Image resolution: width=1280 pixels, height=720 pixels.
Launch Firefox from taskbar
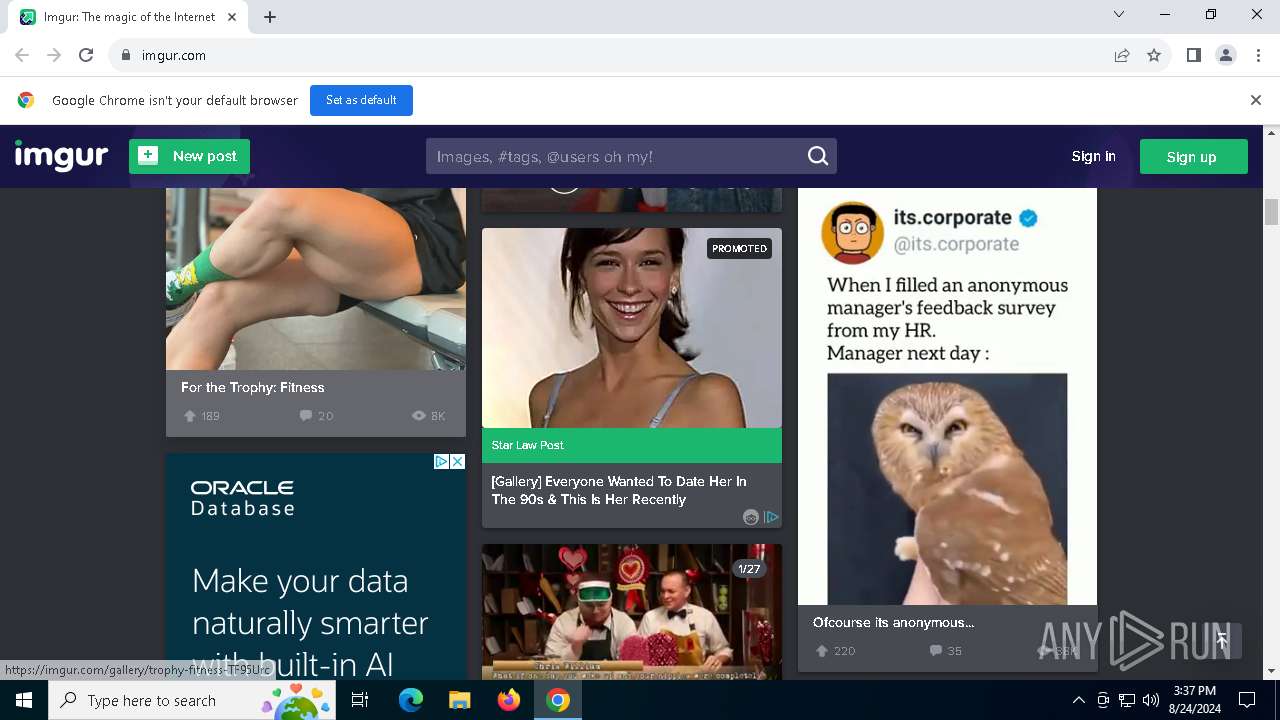pyautogui.click(x=509, y=700)
